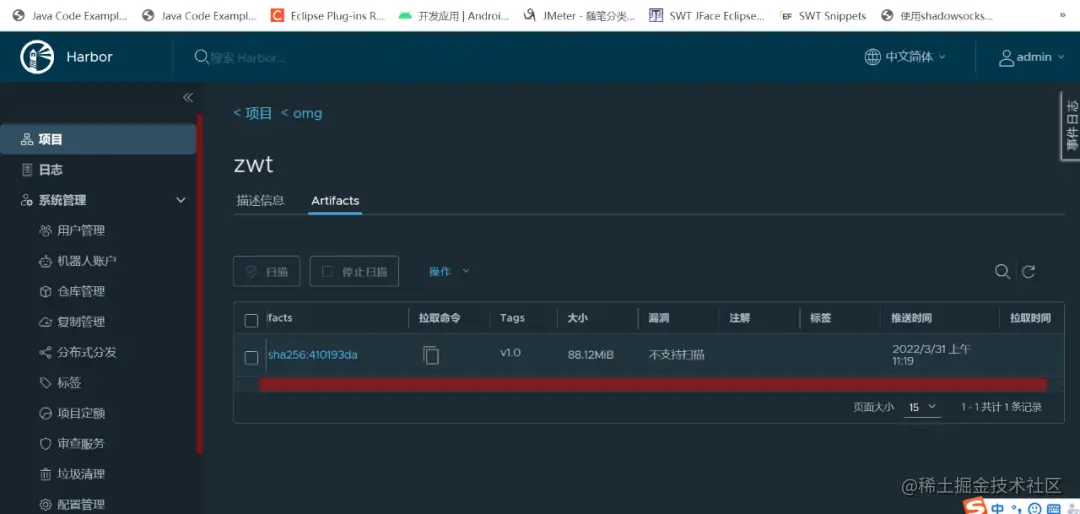Open the JMeter bookmark
This screenshot has height=514, width=1080.
tap(579, 15)
